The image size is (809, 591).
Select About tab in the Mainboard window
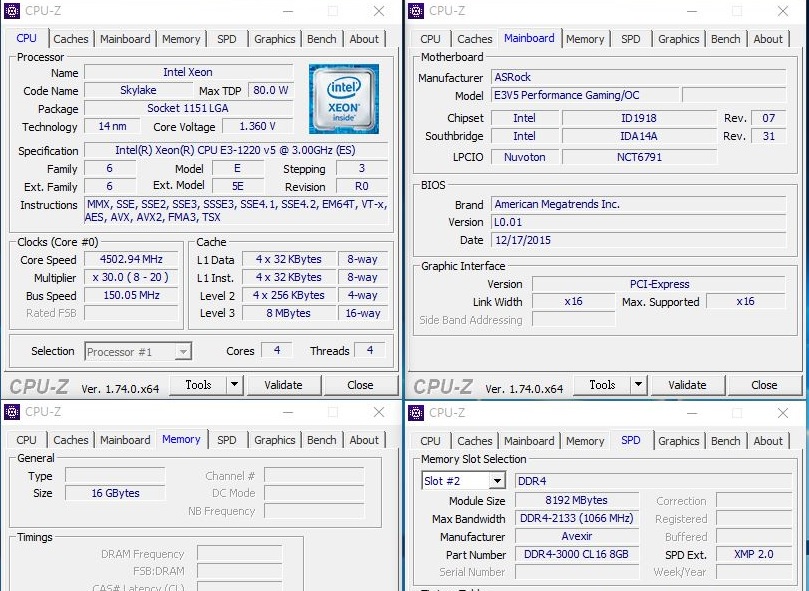(x=768, y=39)
